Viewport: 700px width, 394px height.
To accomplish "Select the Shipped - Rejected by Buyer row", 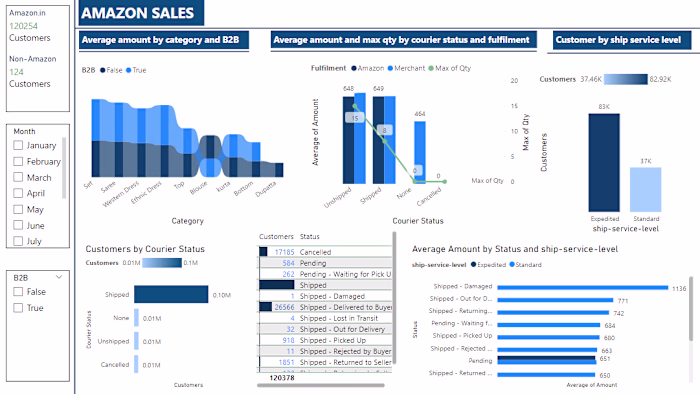I will click(325, 351).
